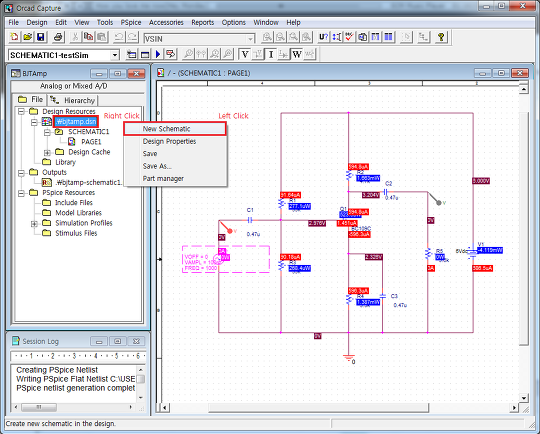This screenshot has width=540, height=434.
Task: Toggle bias power display with W button
Action: 297,54
